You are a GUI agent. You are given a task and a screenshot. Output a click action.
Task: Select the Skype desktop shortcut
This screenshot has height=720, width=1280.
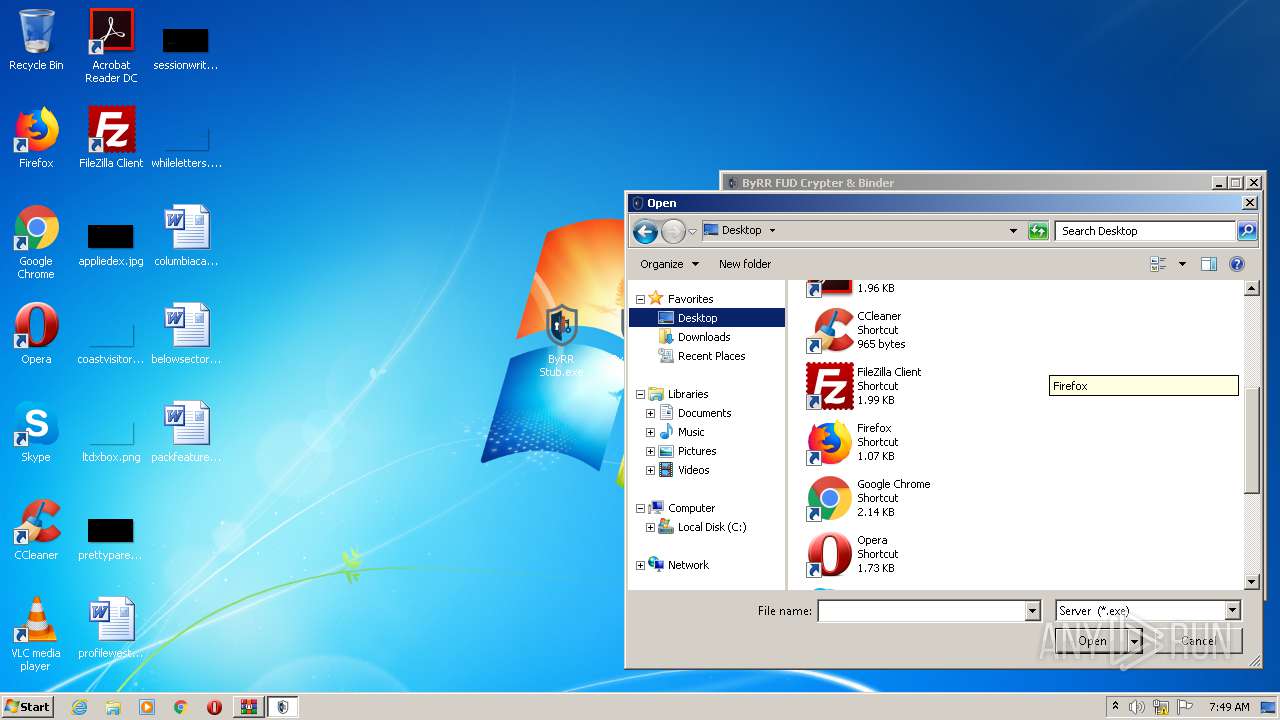[36, 432]
